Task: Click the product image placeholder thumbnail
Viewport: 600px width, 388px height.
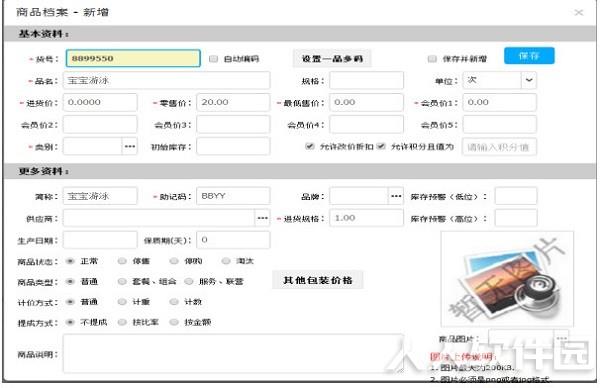Action: 507,279
